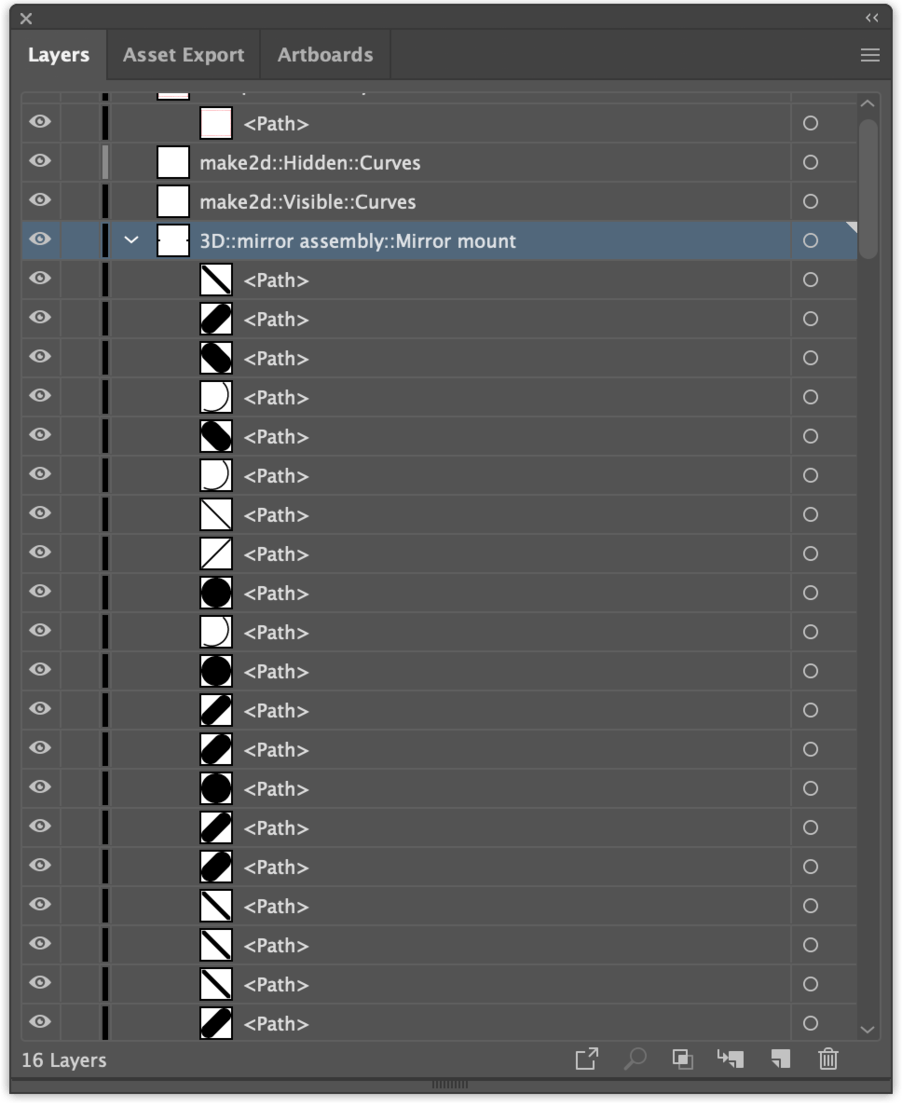Switch to the Asset Export tab

[x=183, y=55]
